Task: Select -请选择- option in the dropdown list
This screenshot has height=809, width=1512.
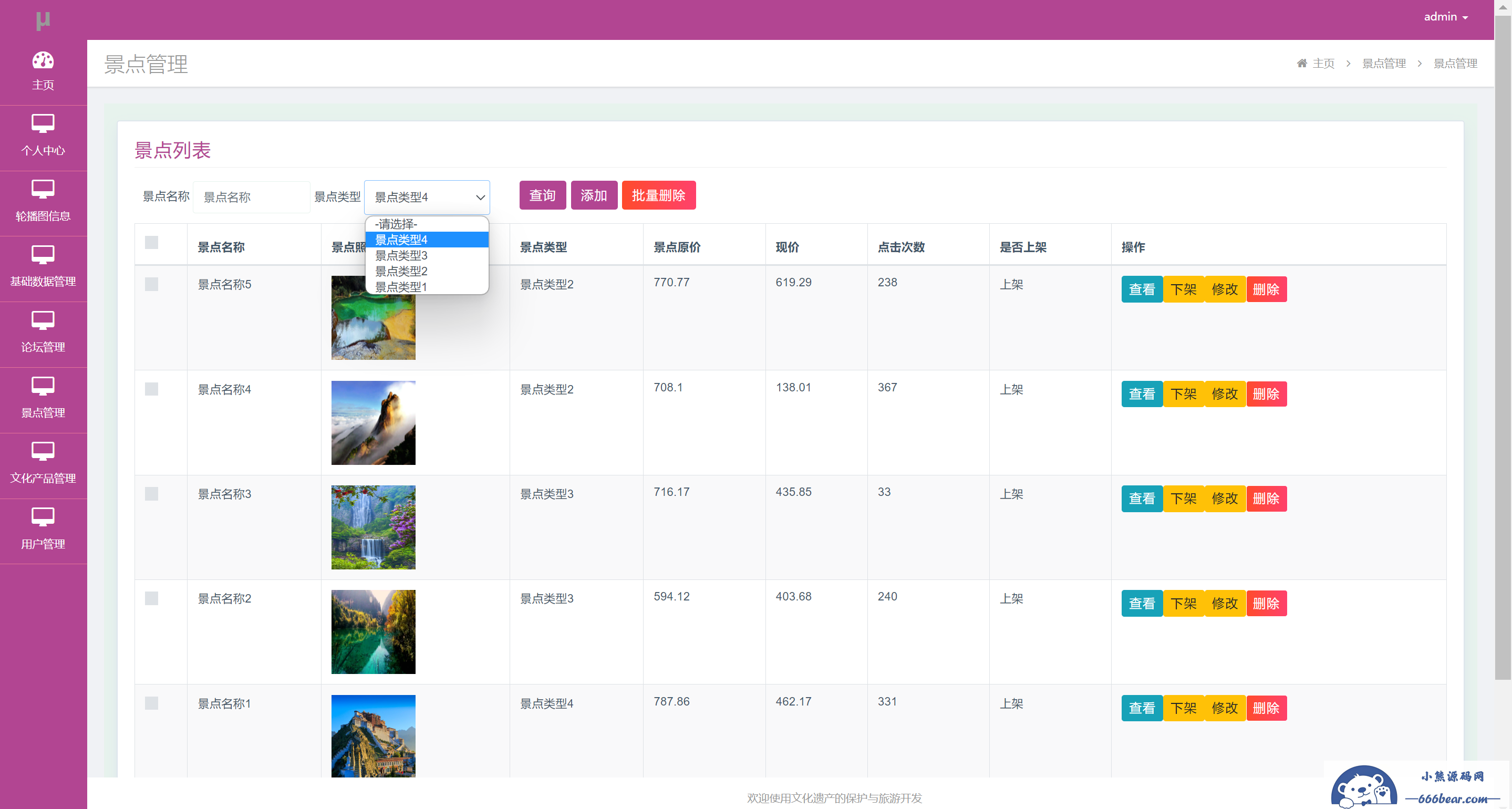Action: coord(427,224)
